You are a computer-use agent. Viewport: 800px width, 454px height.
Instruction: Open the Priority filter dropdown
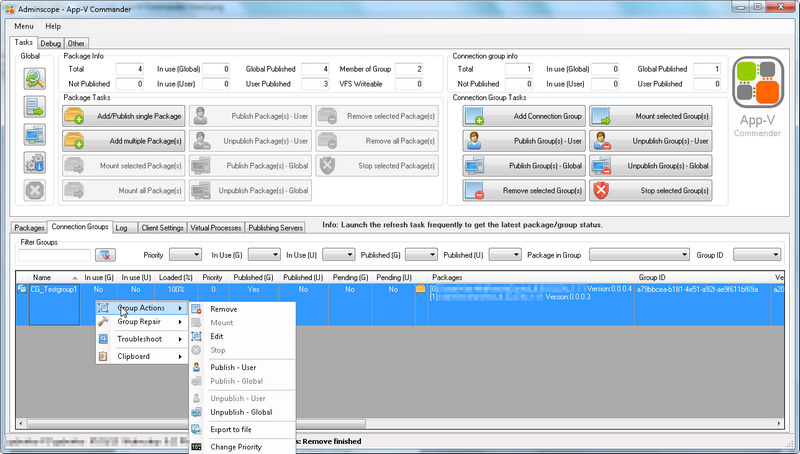pos(185,255)
